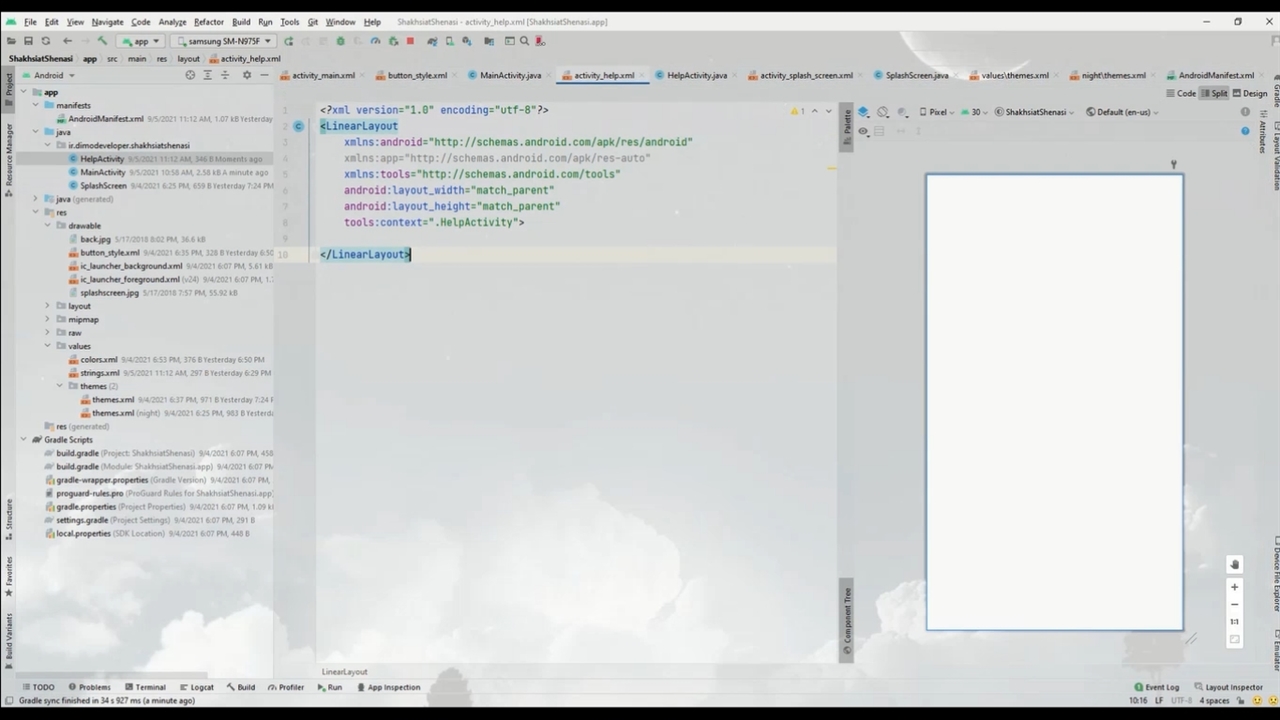Click the design surface layers icon
Viewport: 1280px width, 720px height.
click(x=864, y=112)
